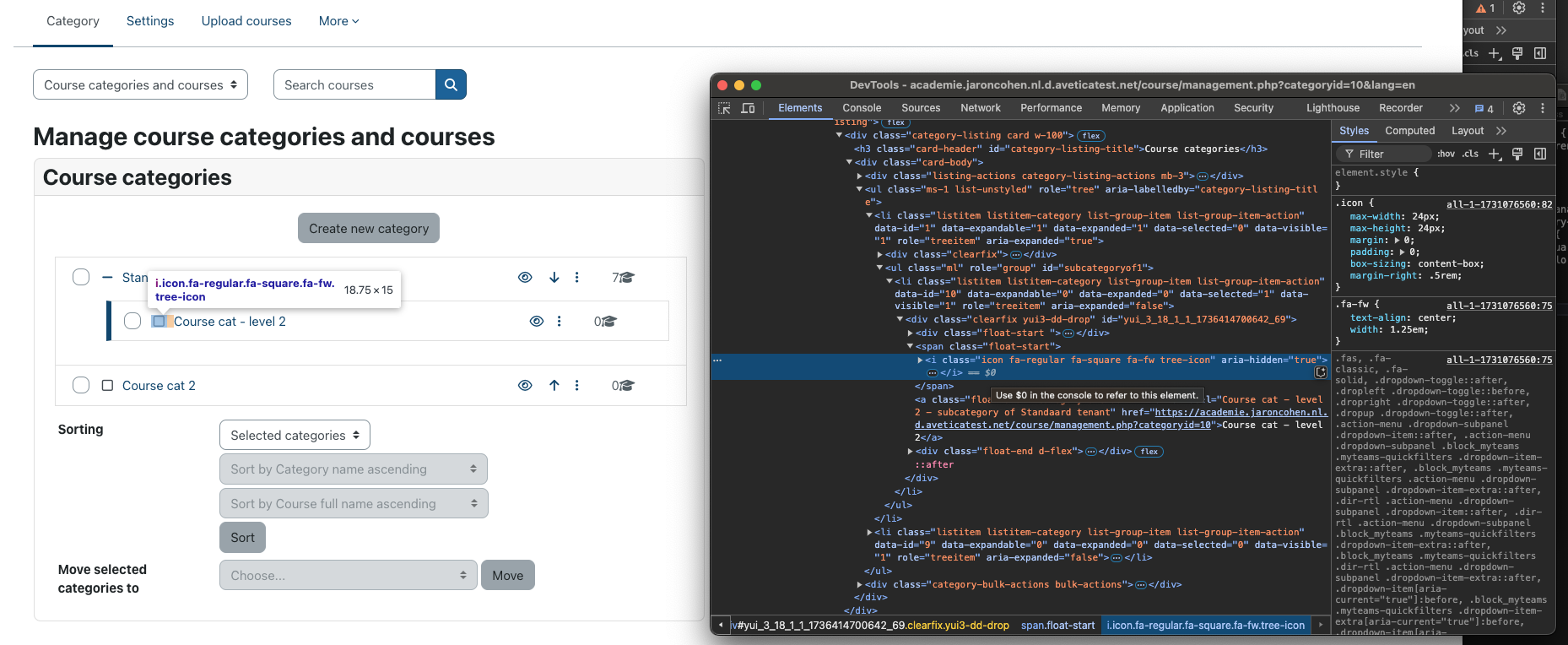Image resolution: width=1568 pixels, height=645 pixels.
Task: Click the flex badge next to category-listing div
Action: pyautogui.click(x=1091, y=135)
